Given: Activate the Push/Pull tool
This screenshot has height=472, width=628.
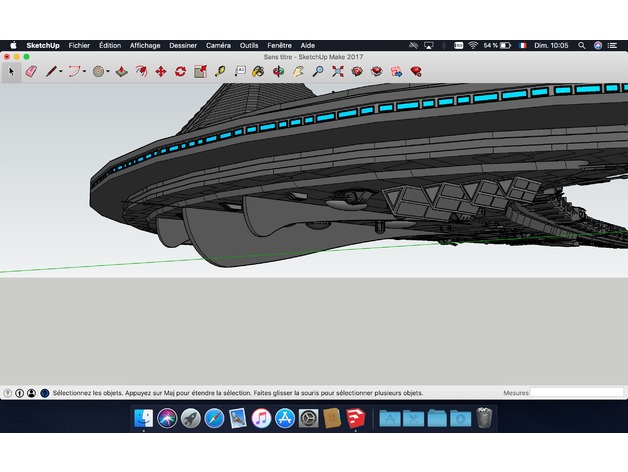Looking at the screenshot, I should 121,72.
